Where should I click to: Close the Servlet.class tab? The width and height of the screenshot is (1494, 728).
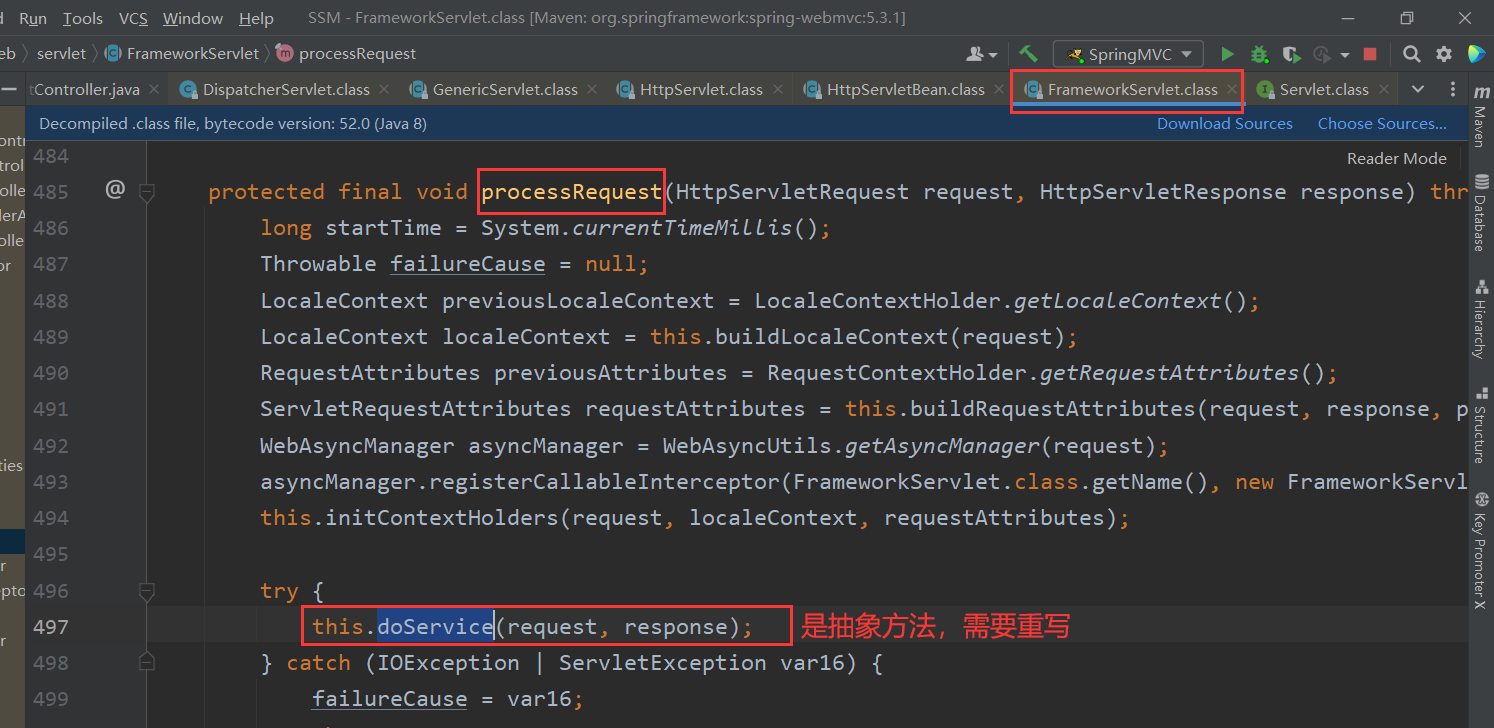pyautogui.click(x=1384, y=89)
